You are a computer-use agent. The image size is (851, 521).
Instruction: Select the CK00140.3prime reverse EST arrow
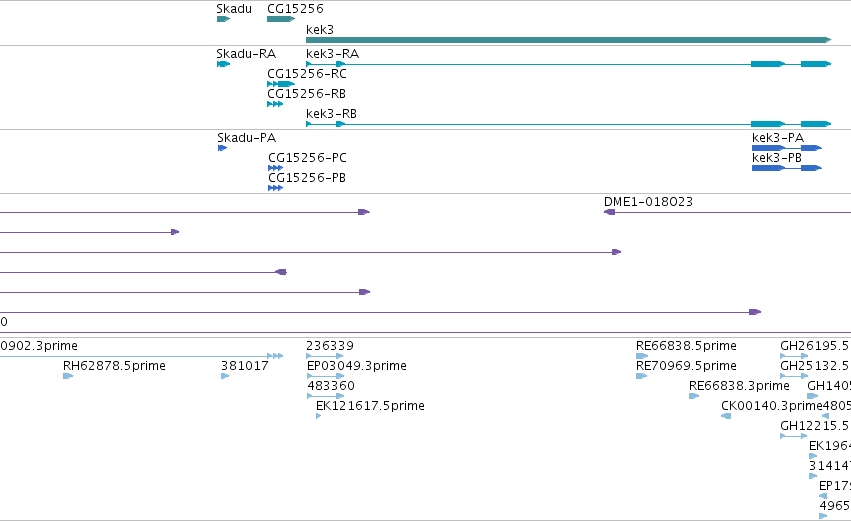(x=726, y=416)
